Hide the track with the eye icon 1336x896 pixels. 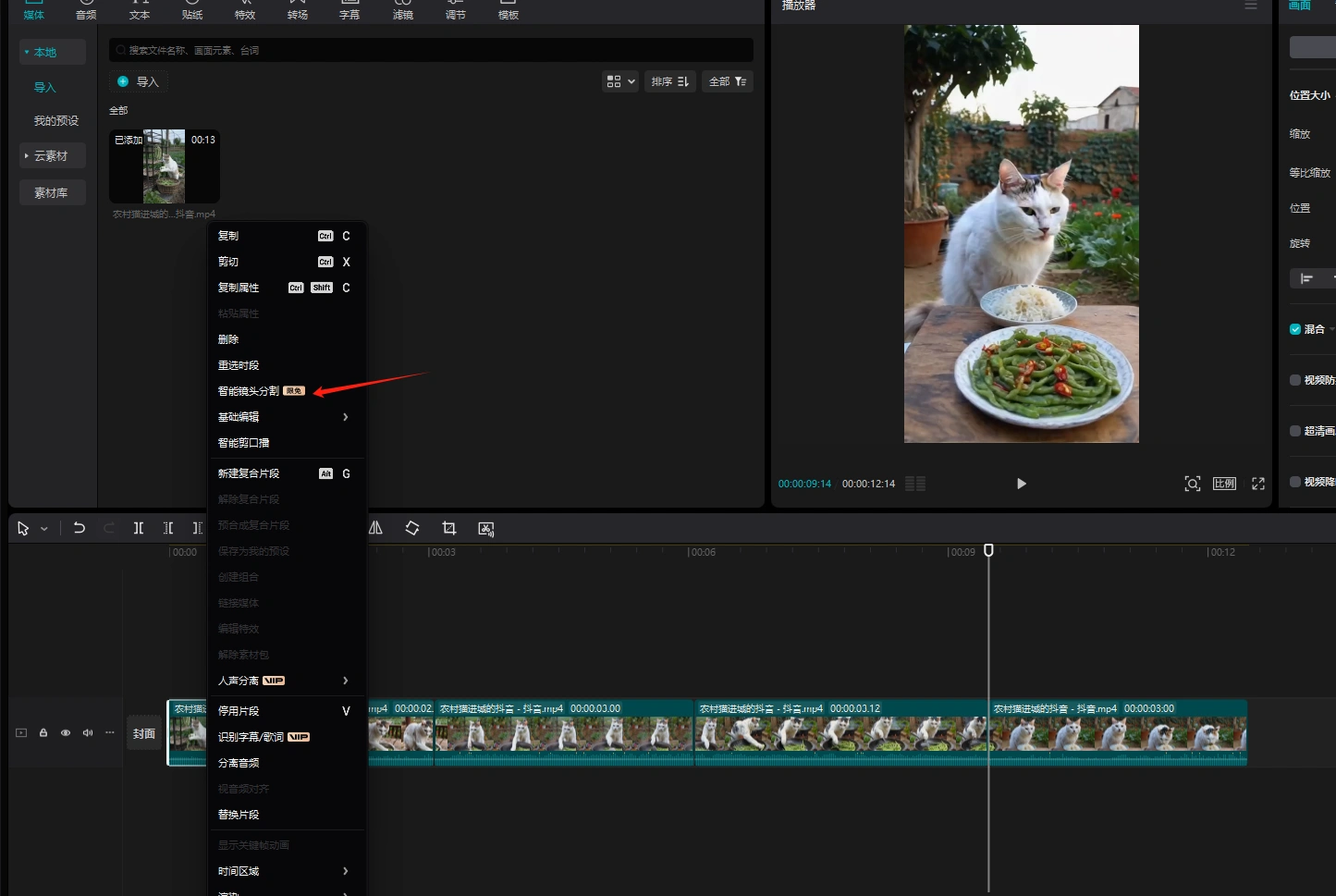66,733
